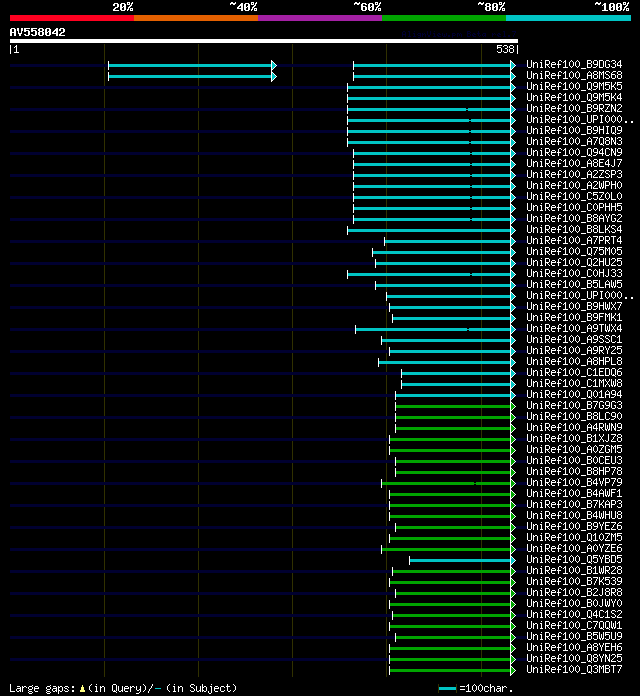The image size is (640, 696).
Task: Select the UniRef100_B5LAW5 label
Action: (574, 284)
